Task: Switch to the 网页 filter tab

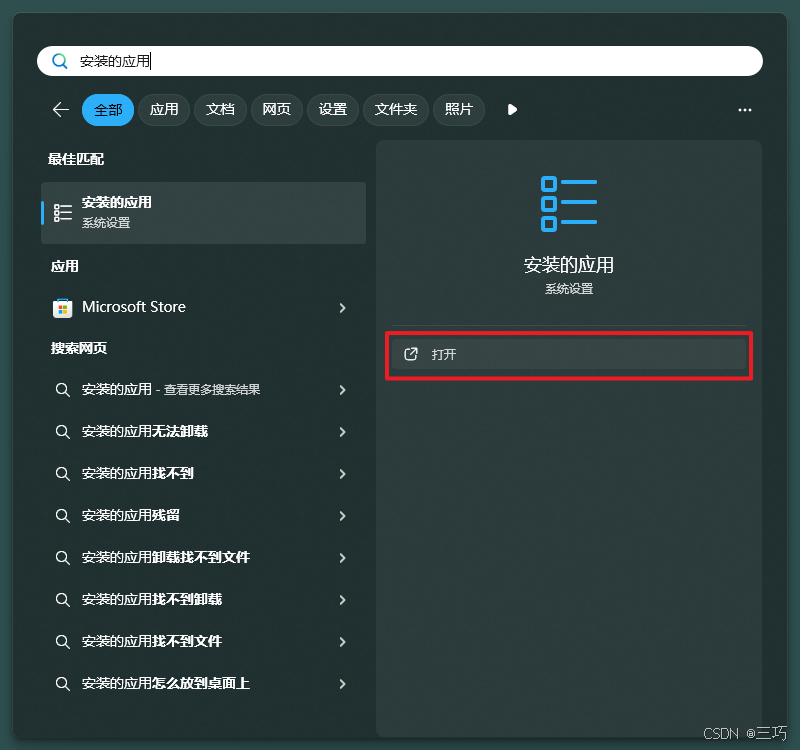Action: click(x=277, y=110)
